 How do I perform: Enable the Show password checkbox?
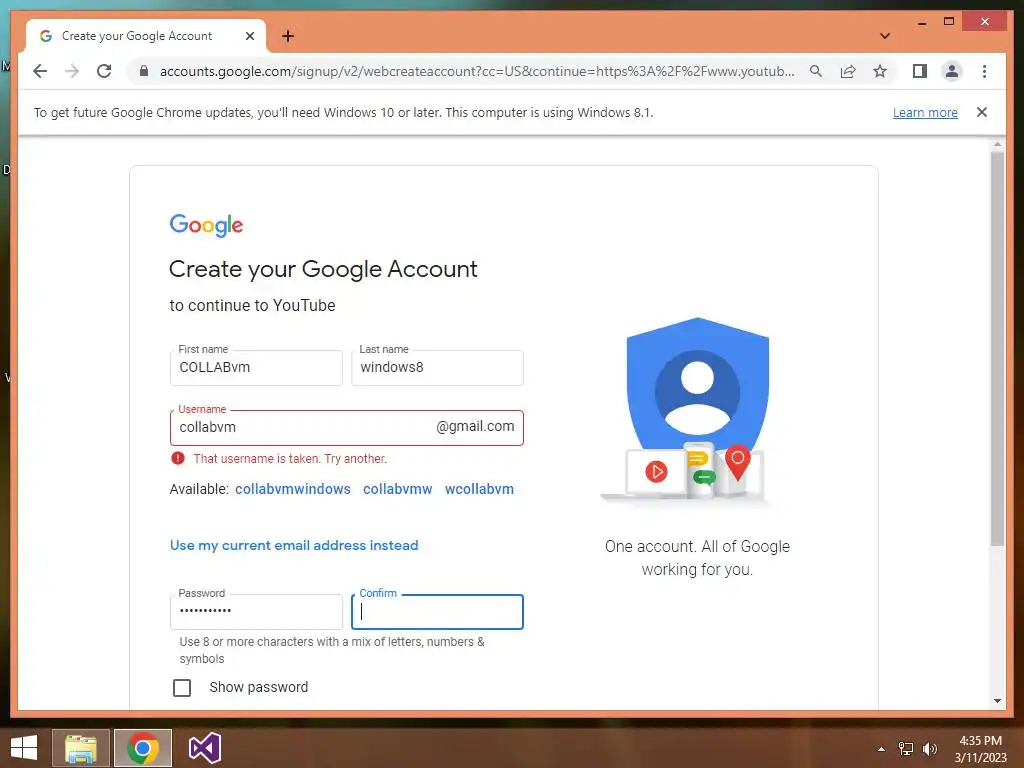(x=182, y=688)
